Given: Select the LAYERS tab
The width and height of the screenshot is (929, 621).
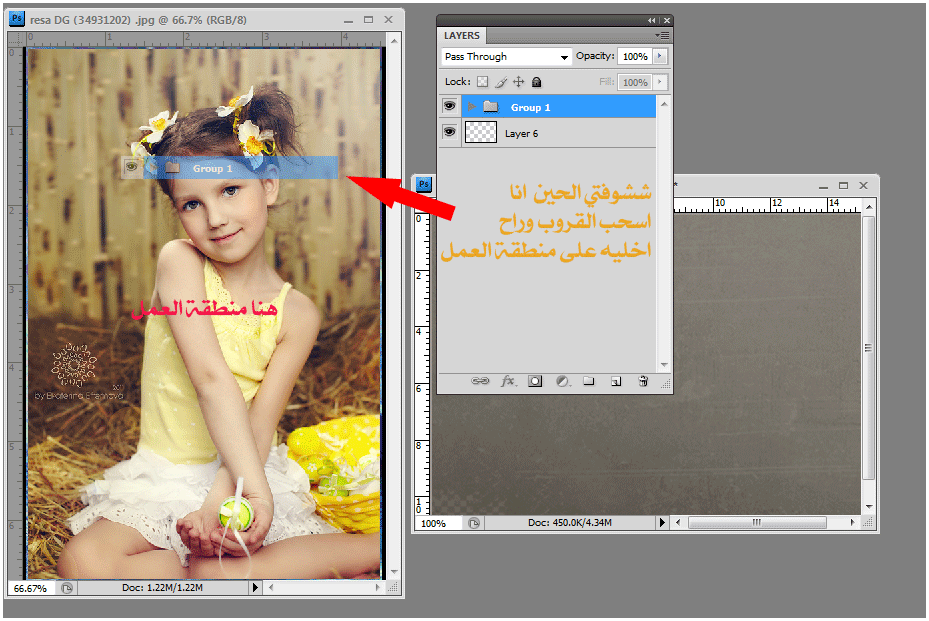Looking at the screenshot, I should pyautogui.click(x=462, y=36).
